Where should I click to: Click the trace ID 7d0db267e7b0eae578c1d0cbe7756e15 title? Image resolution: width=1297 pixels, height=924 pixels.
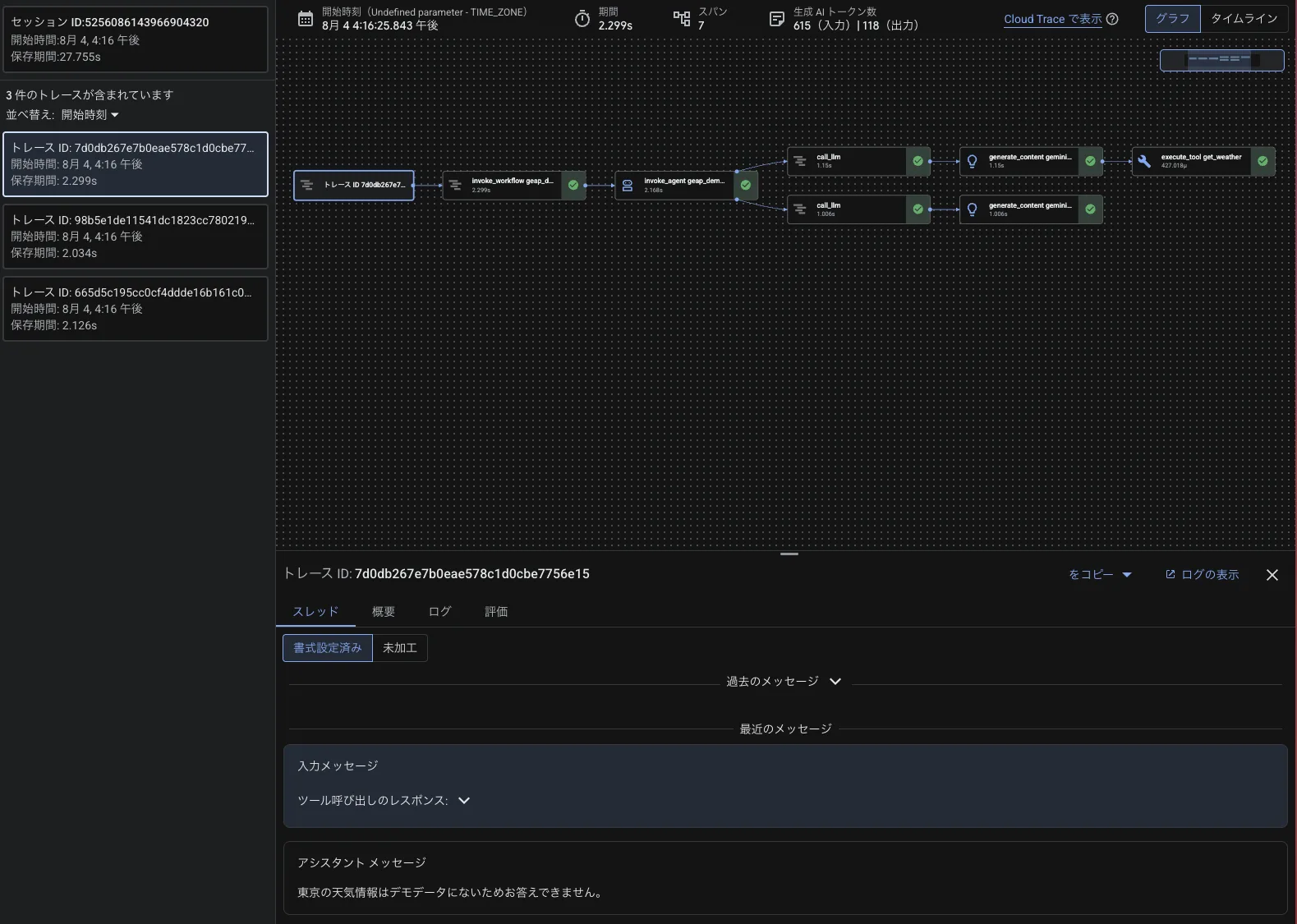471,574
